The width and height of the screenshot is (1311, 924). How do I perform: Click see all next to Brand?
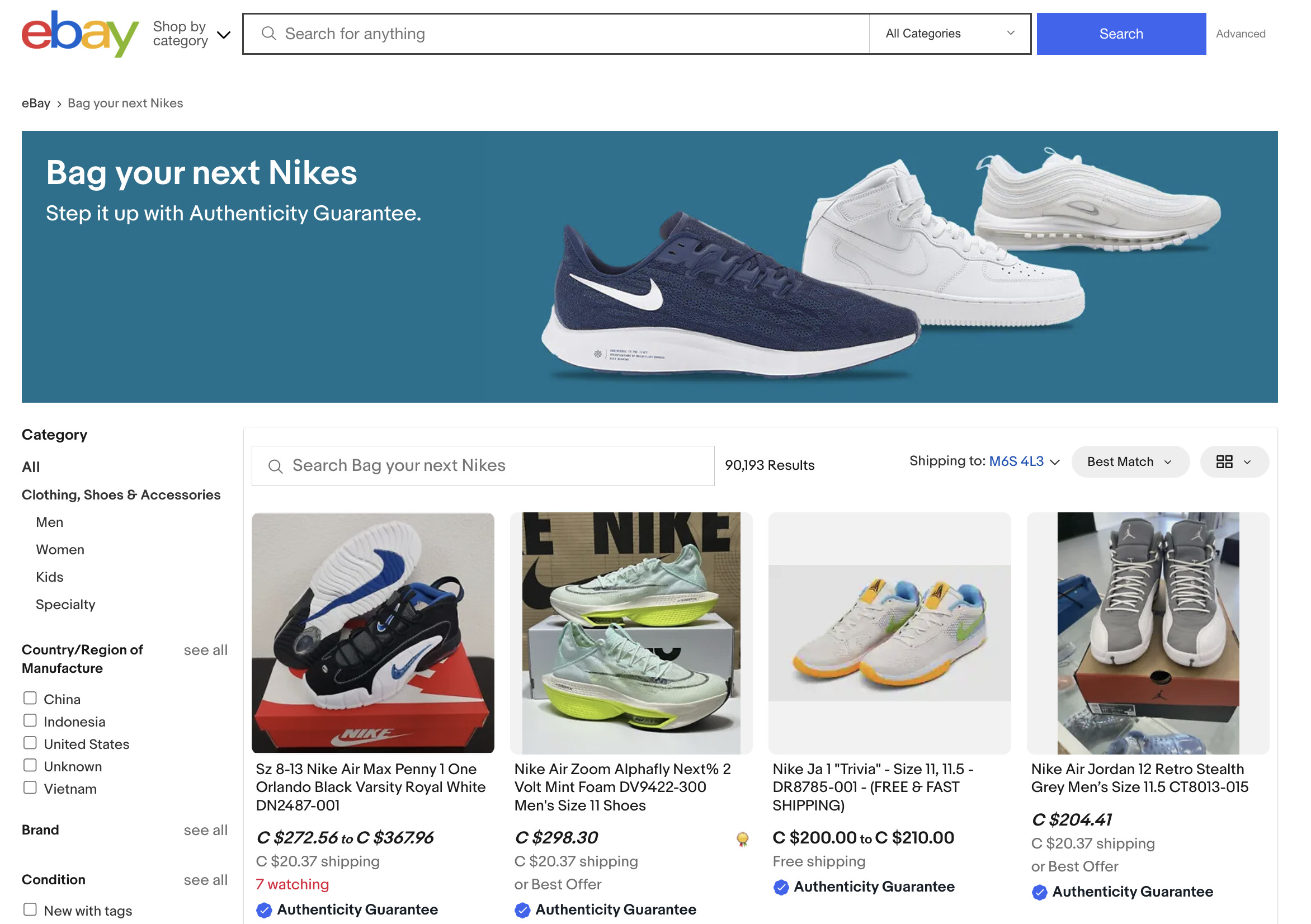[206, 830]
